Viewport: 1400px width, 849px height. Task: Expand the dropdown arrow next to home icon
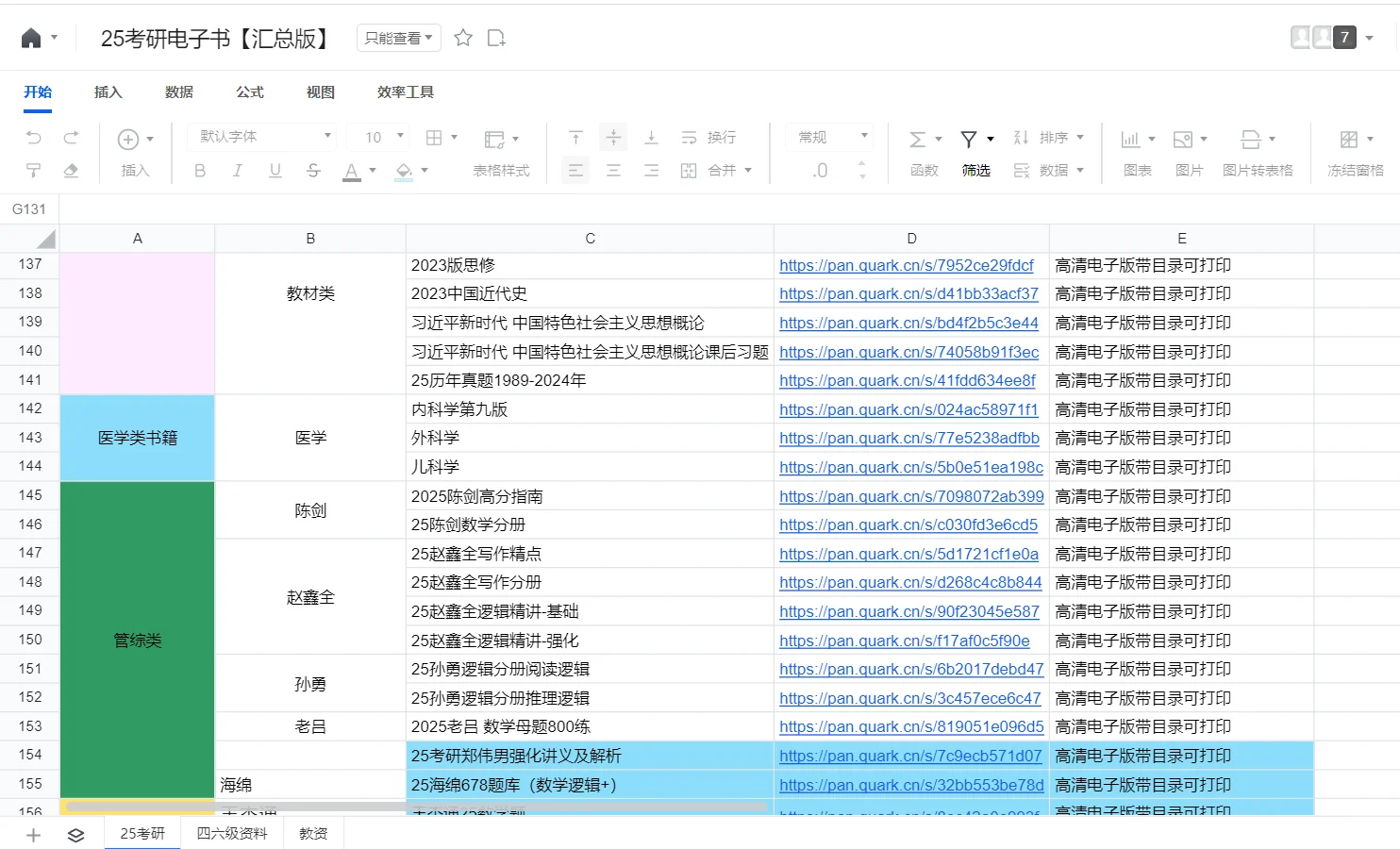coord(54,38)
